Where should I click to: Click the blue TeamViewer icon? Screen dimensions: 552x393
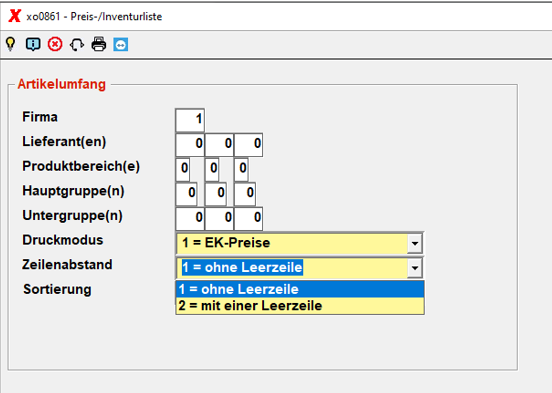coord(120,45)
